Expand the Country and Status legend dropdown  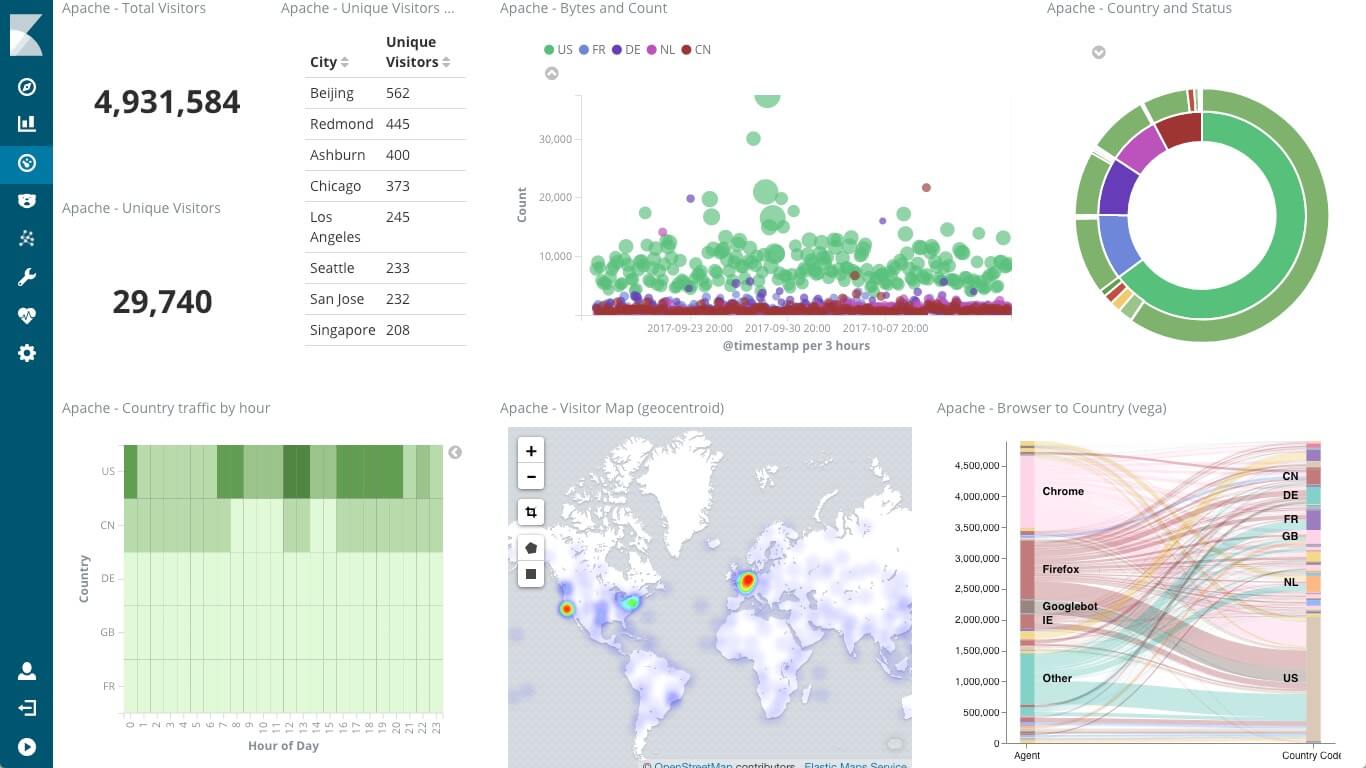click(1098, 52)
